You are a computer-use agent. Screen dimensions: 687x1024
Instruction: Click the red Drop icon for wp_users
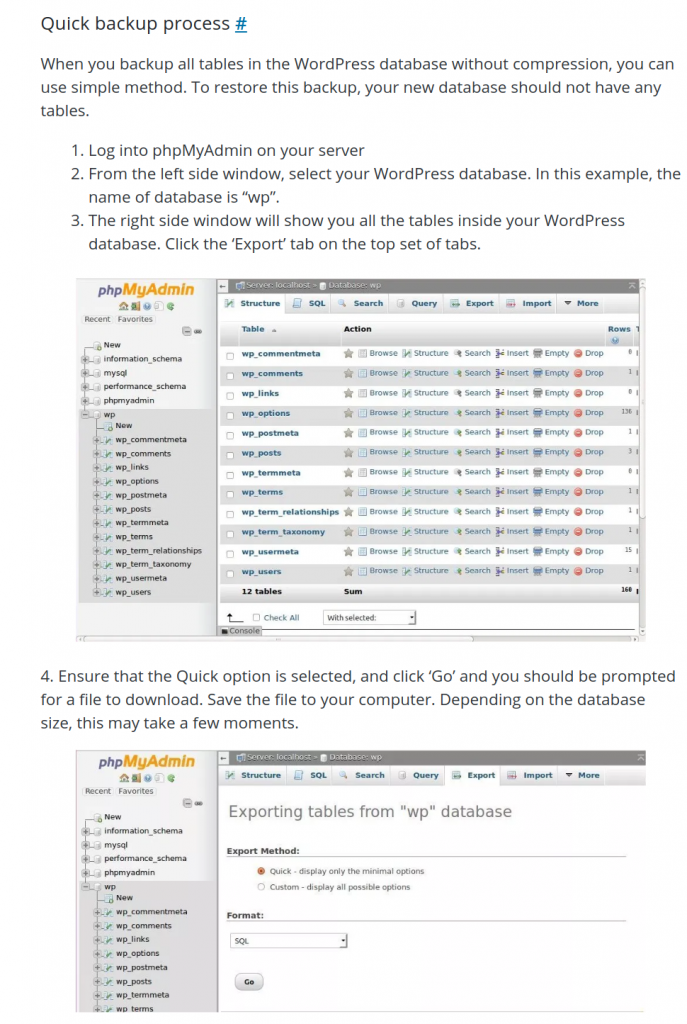coord(578,571)
